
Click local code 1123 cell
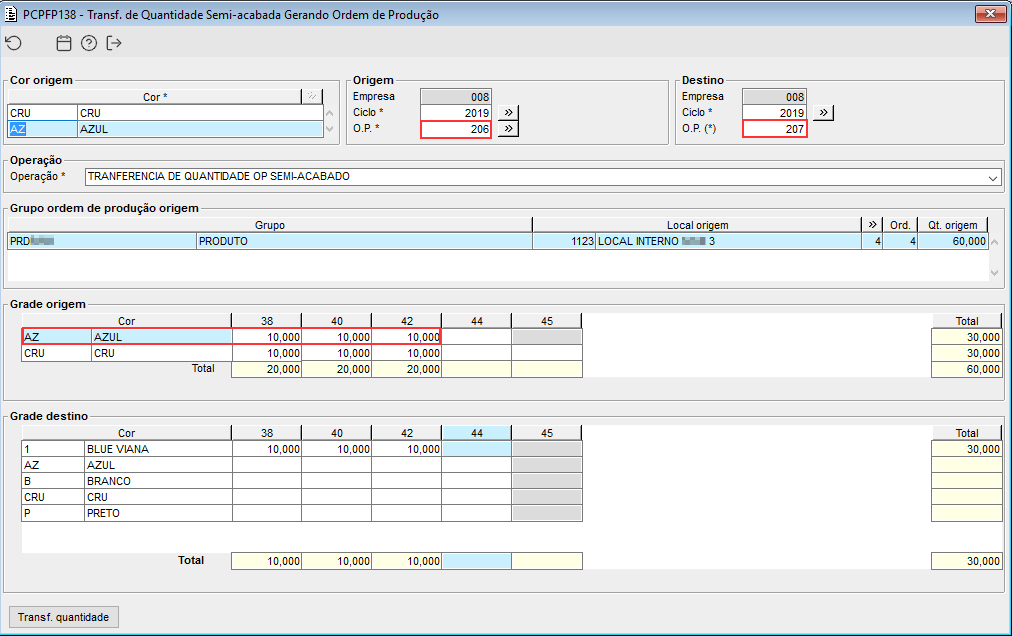click(564, 241)
